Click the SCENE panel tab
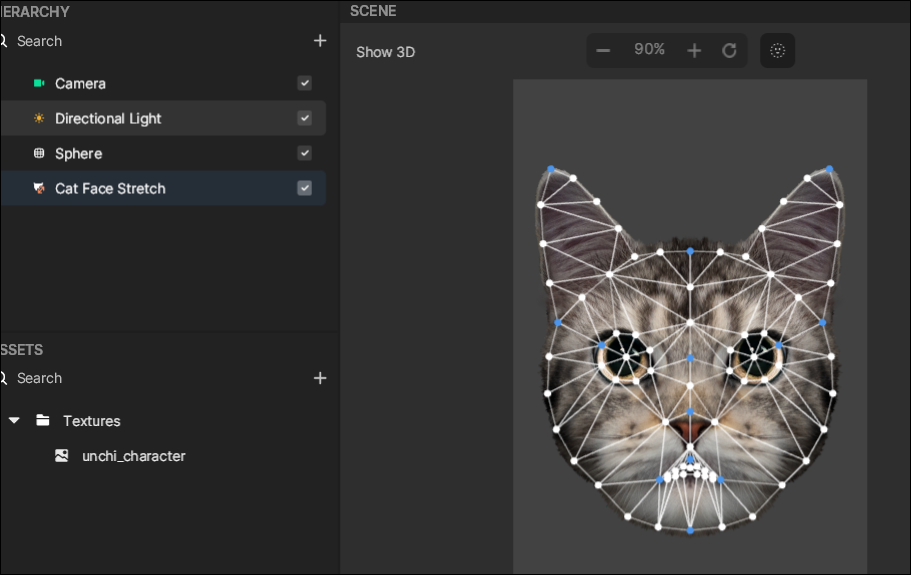Screen dimensions: 911x575 pos(373,11)
